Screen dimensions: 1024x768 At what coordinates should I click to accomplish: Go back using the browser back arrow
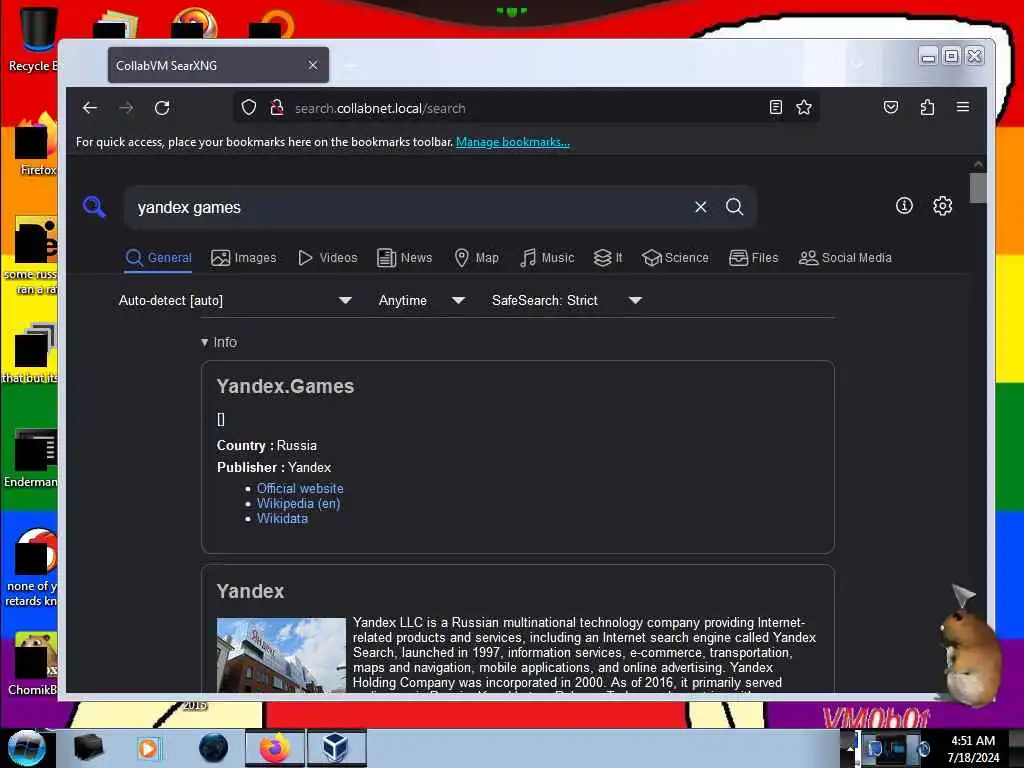(90, 108)
